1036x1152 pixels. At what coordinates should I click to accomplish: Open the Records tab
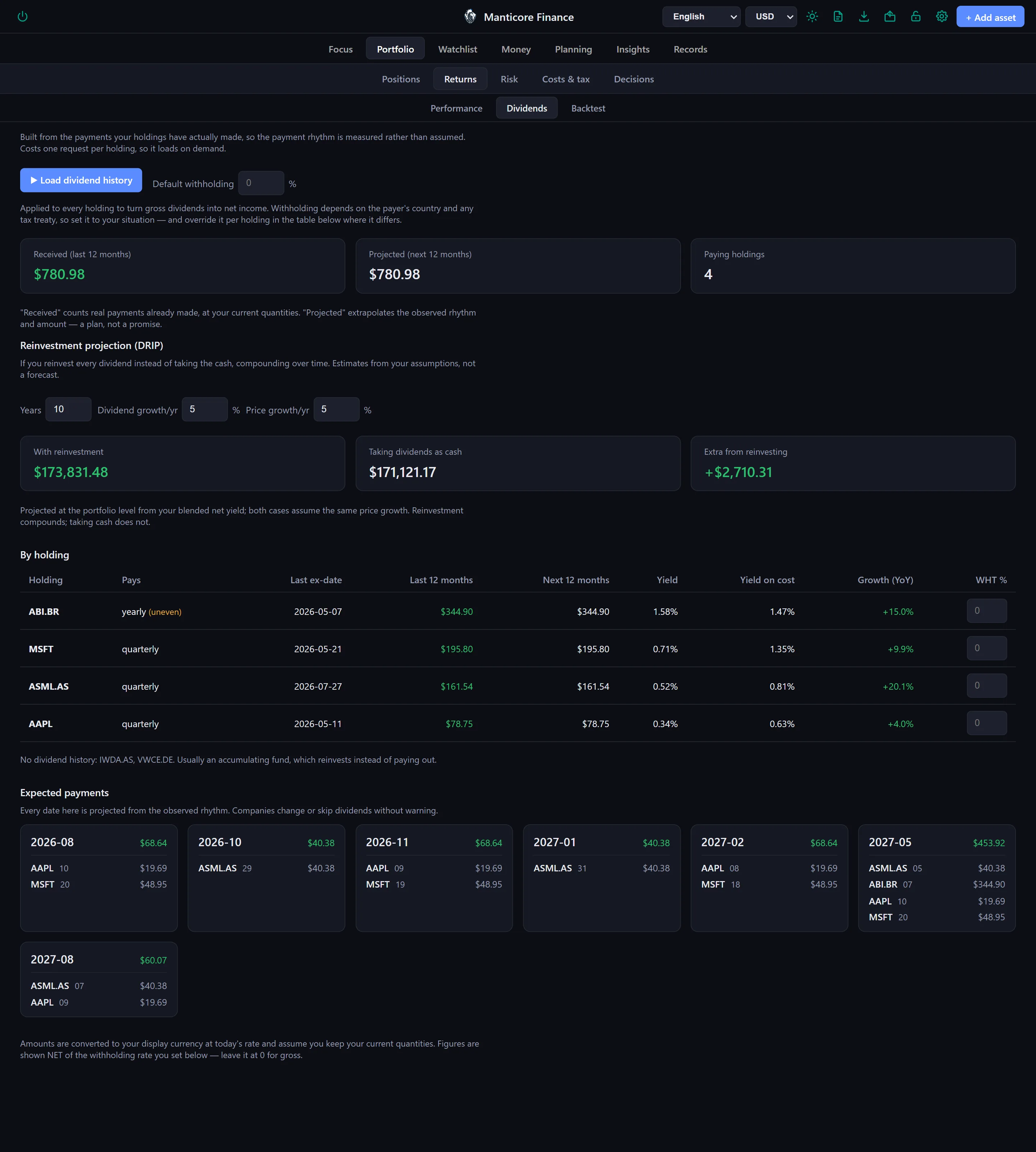pyautogui.click(x=690, y=49)
